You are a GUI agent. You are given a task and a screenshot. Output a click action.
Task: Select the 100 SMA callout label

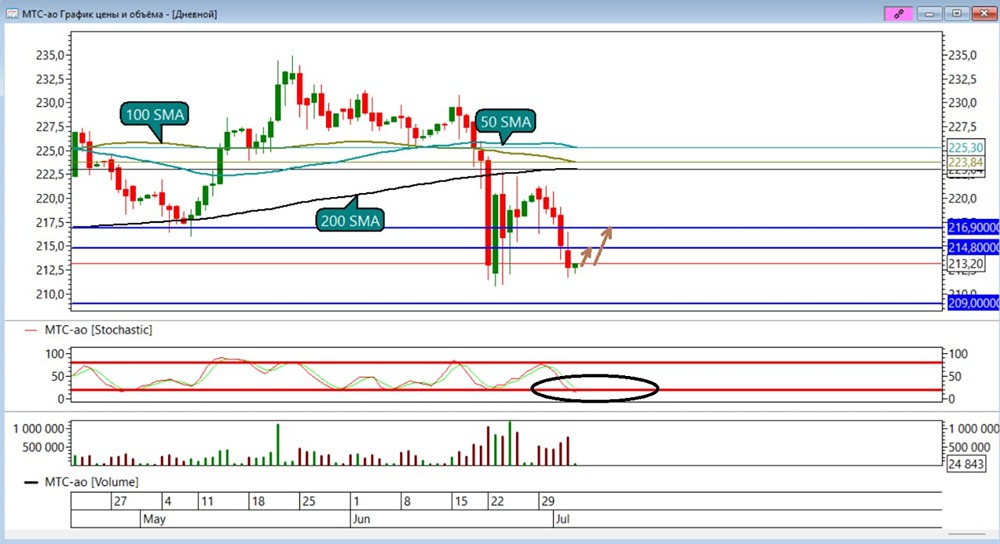pos(154,115)
